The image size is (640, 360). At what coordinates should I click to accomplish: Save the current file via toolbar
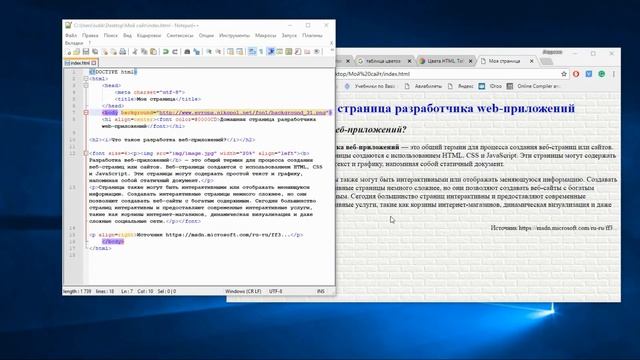tap(86, 51)
